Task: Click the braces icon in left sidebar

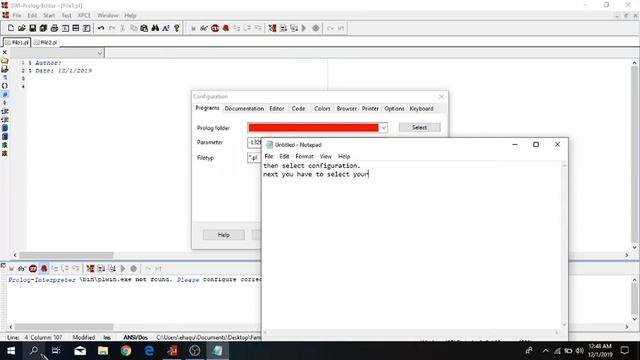Action: click(4, 86)
